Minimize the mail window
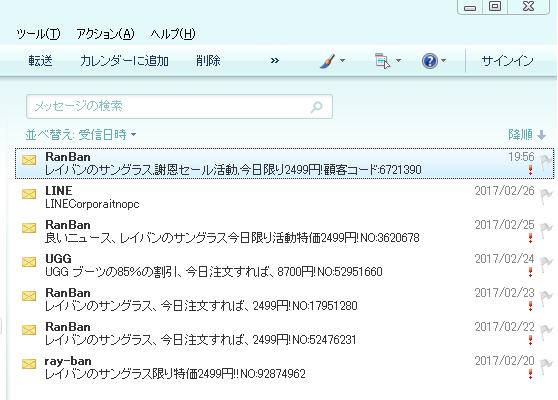The width and height of the screenshot is (558, 400). (470, 7)
